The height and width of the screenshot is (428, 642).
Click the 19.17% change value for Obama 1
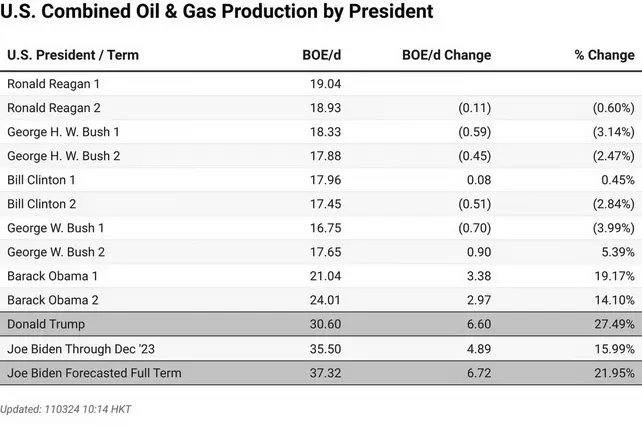point(612,276)
